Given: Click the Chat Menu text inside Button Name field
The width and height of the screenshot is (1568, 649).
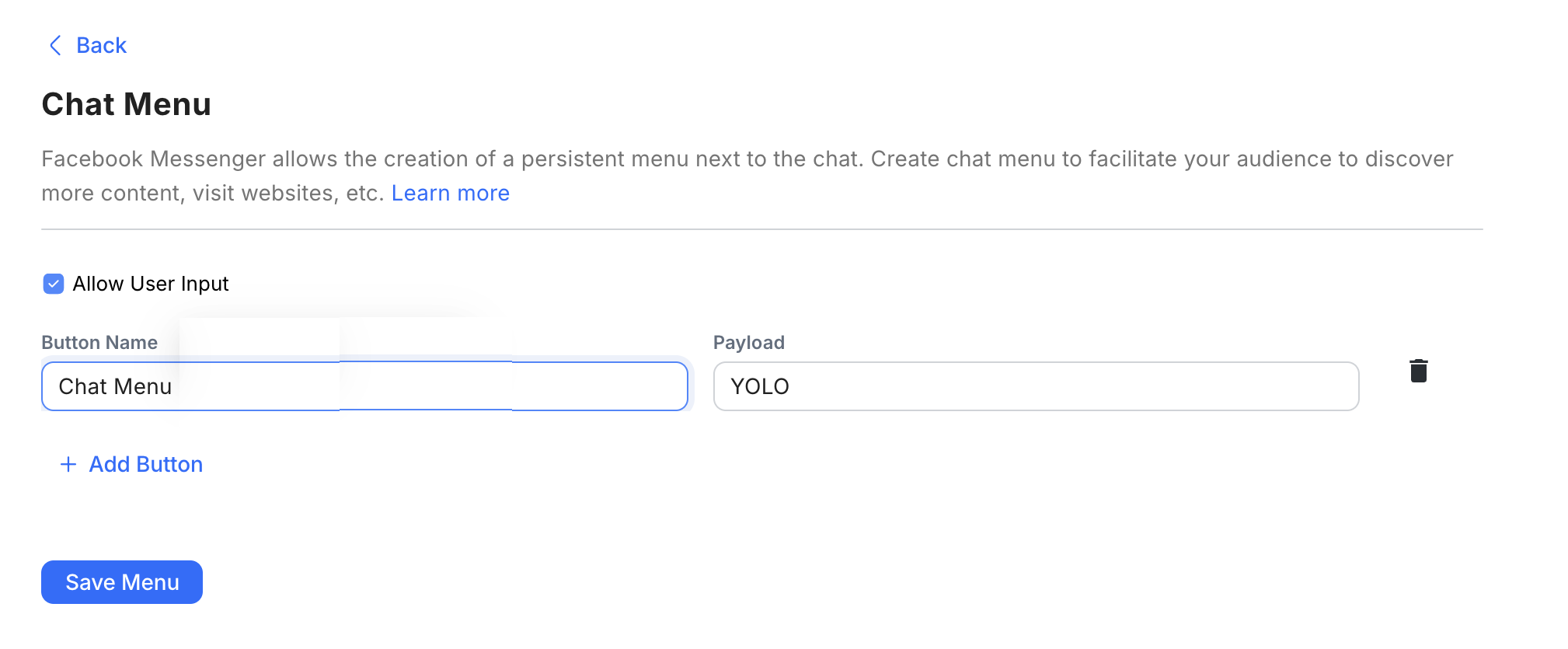Looking at the screenshot, I should point(115,386).
